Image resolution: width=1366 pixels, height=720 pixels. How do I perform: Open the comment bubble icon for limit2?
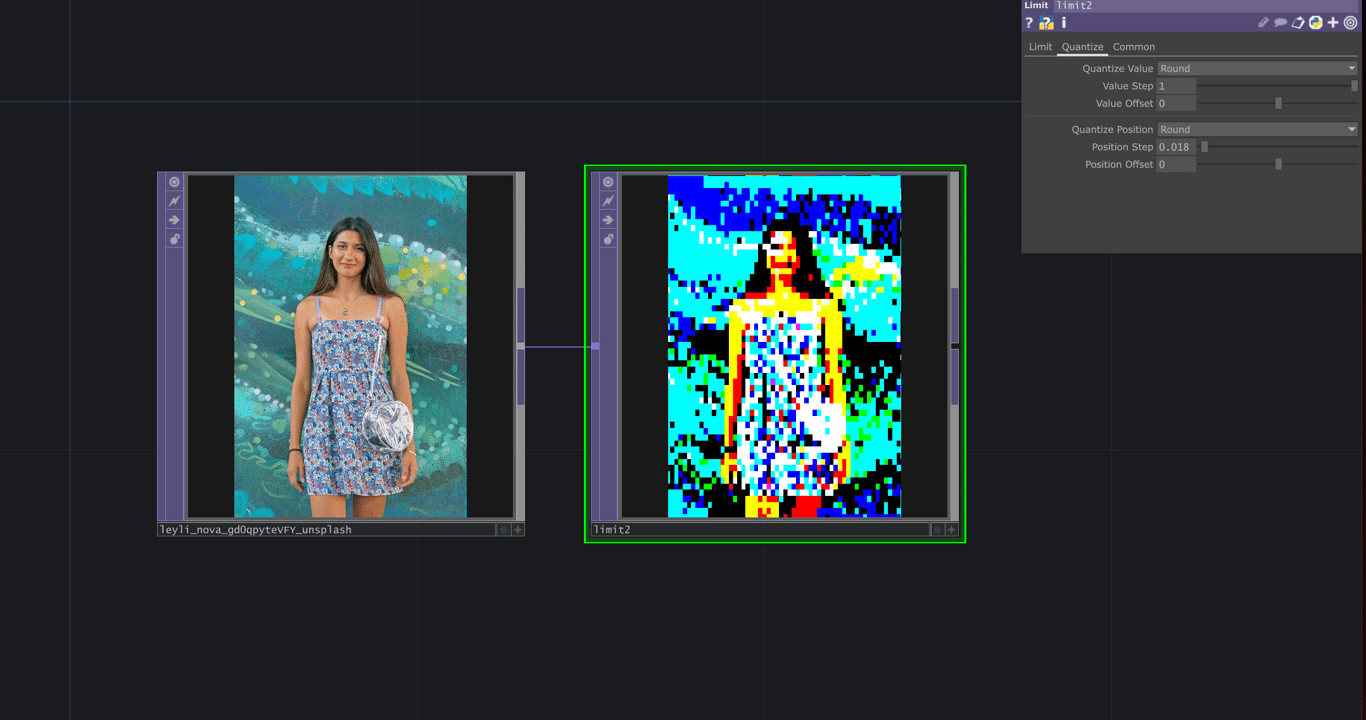(x=1280, y=22)
